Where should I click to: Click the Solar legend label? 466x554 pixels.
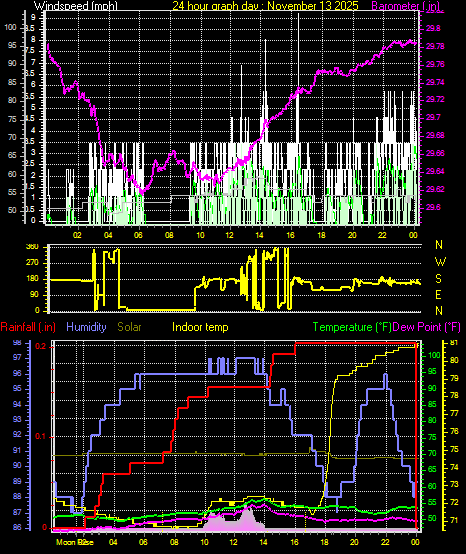129,327
